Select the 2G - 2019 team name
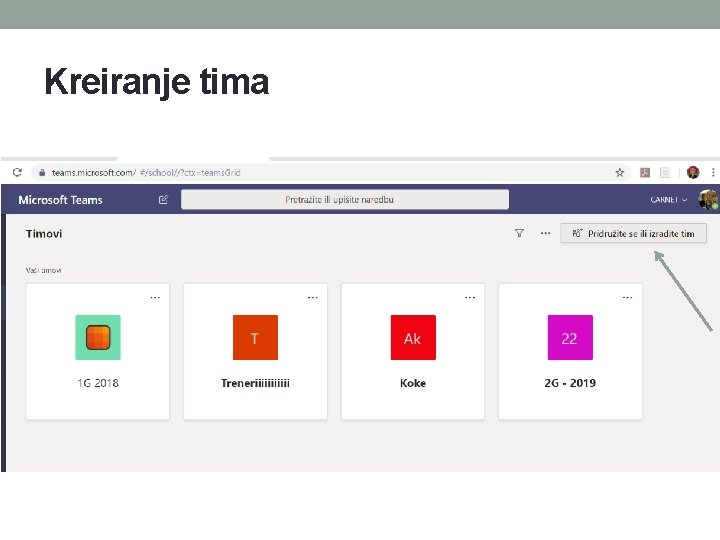This screenshot has height=540, width=720. tap(570, 383)
